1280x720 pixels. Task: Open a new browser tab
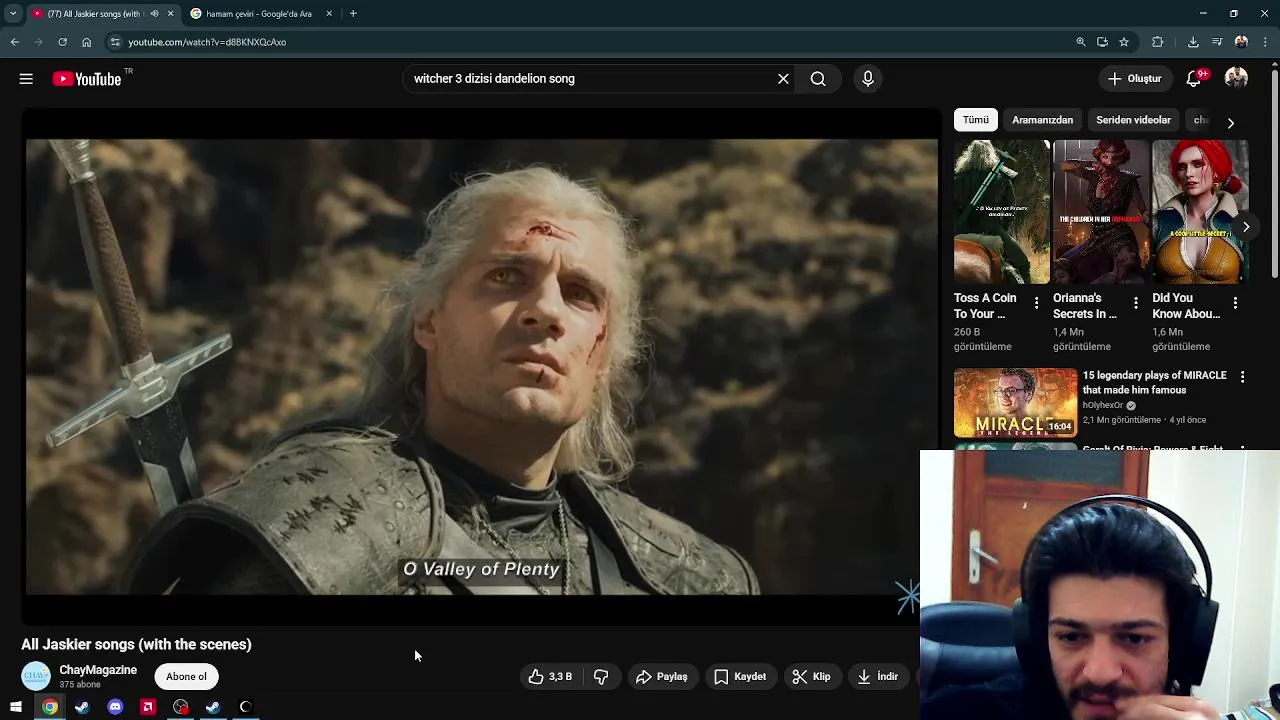point(353,14)
